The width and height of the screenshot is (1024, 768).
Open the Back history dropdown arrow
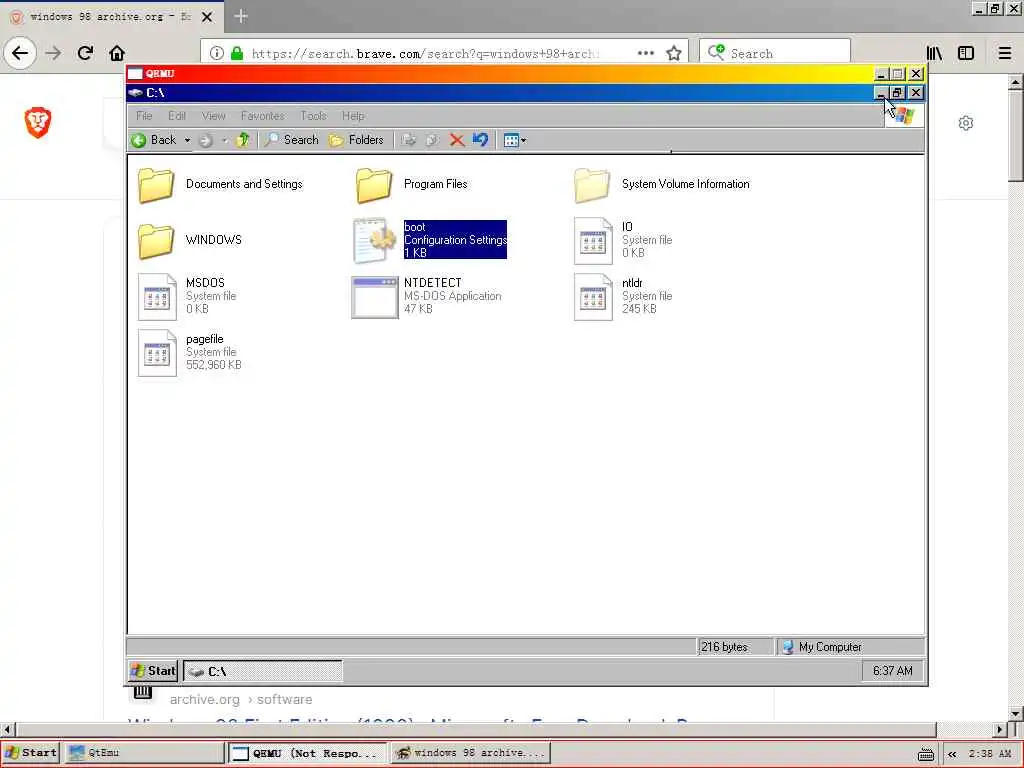[187, 140]
